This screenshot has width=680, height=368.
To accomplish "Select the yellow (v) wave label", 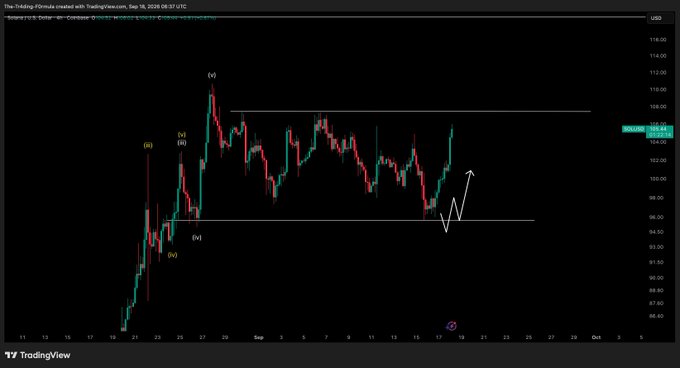I will [x=182, y=135].
